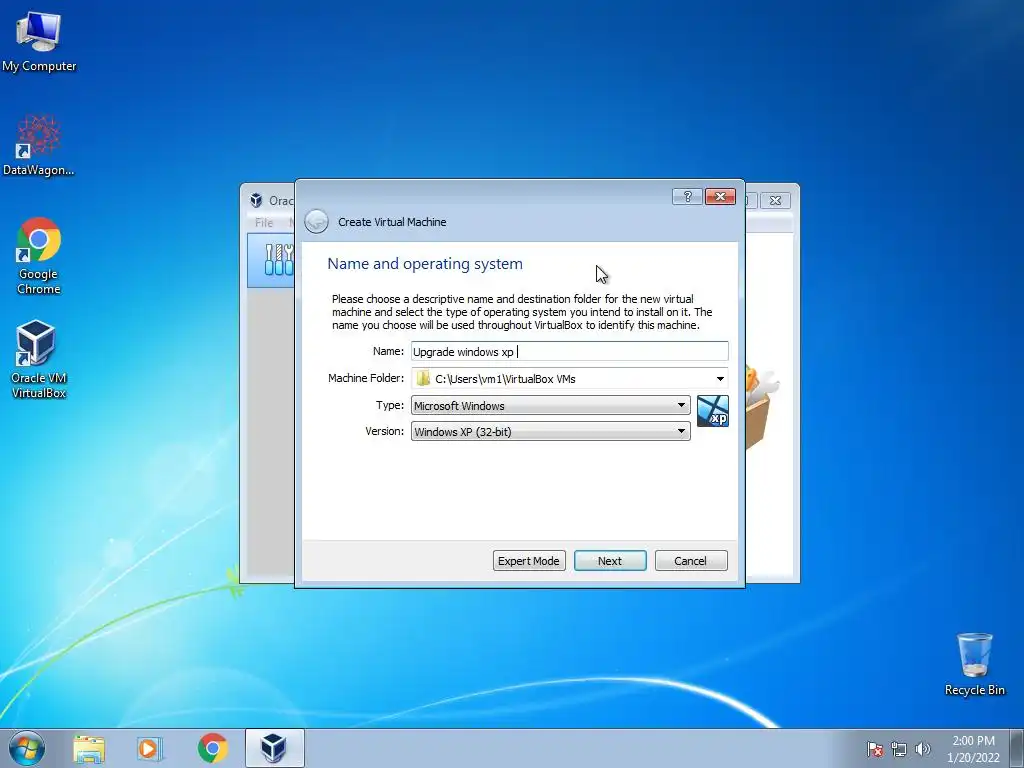Open the volume speaker tray icon
Viewport: 1024px width, 768px height.
pyautogui.click(x=922, y=749)
